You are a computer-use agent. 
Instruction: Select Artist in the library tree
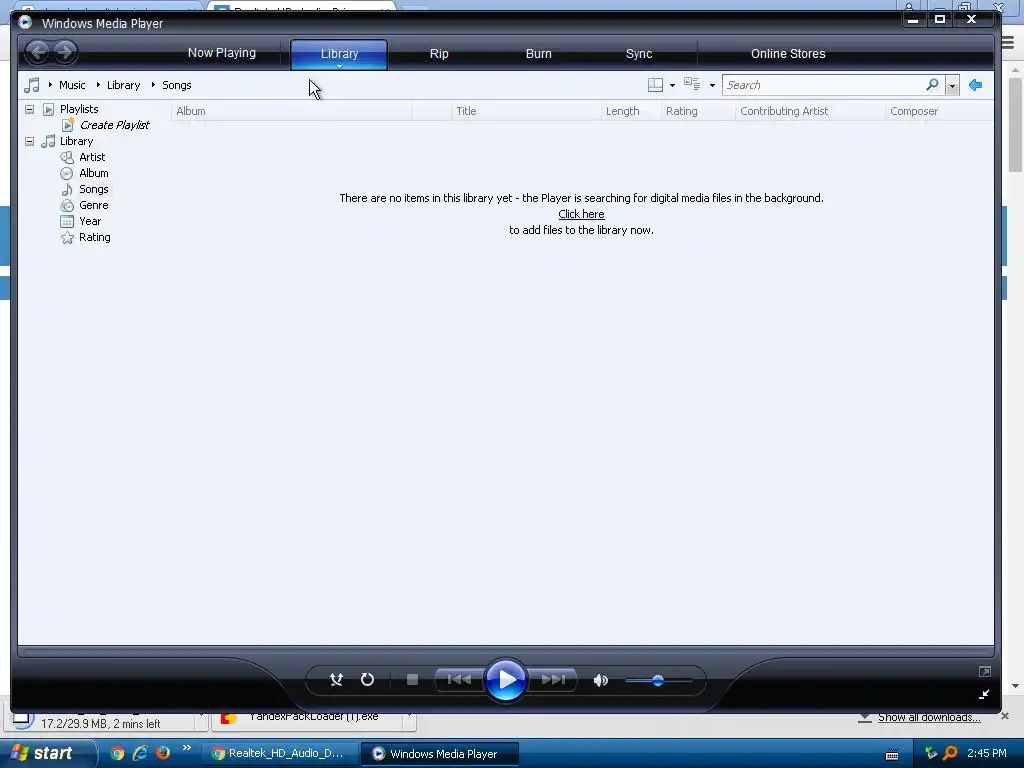click(92, 157)
